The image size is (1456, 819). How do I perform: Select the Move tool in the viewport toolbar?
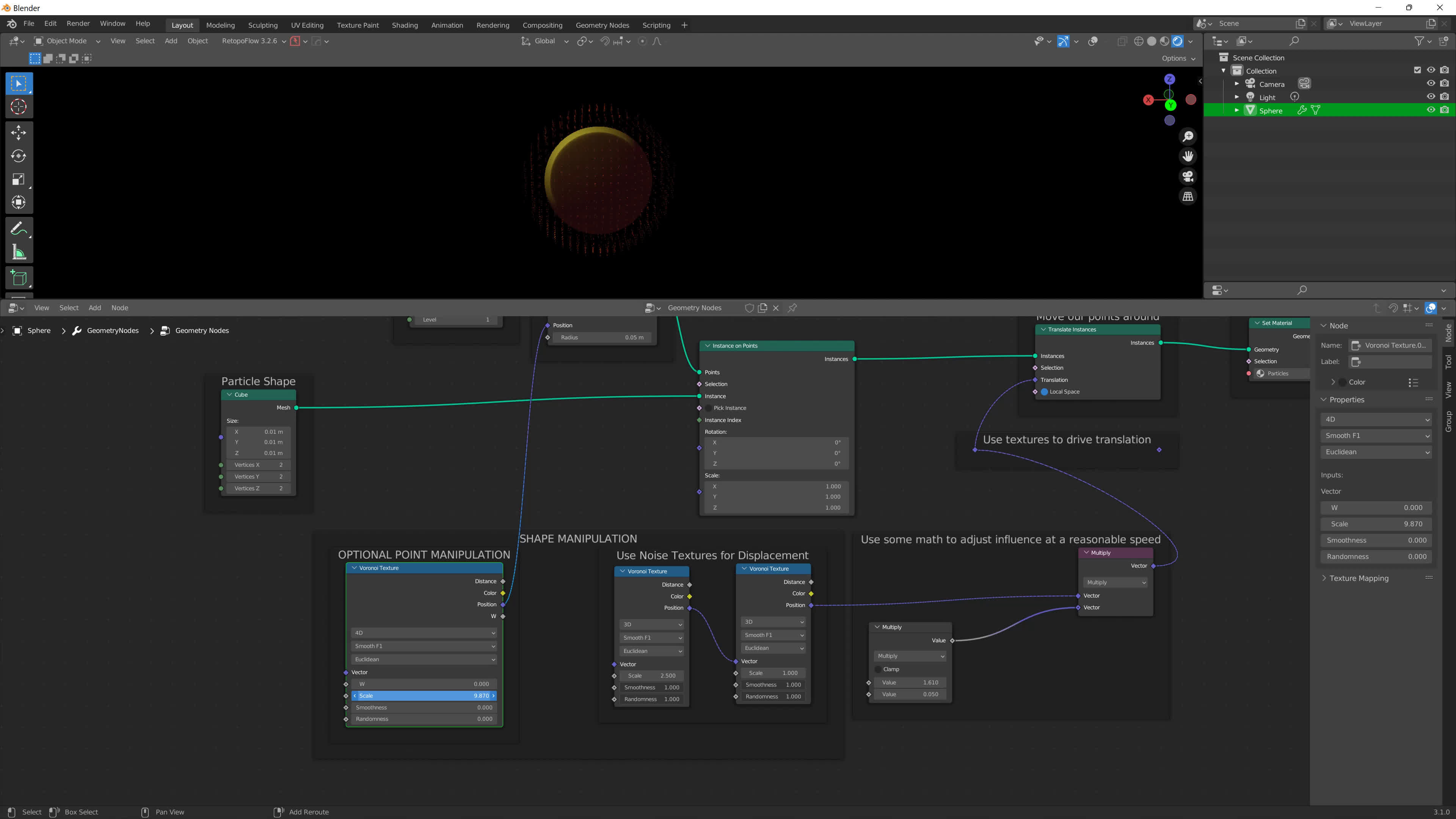[19, 132]
